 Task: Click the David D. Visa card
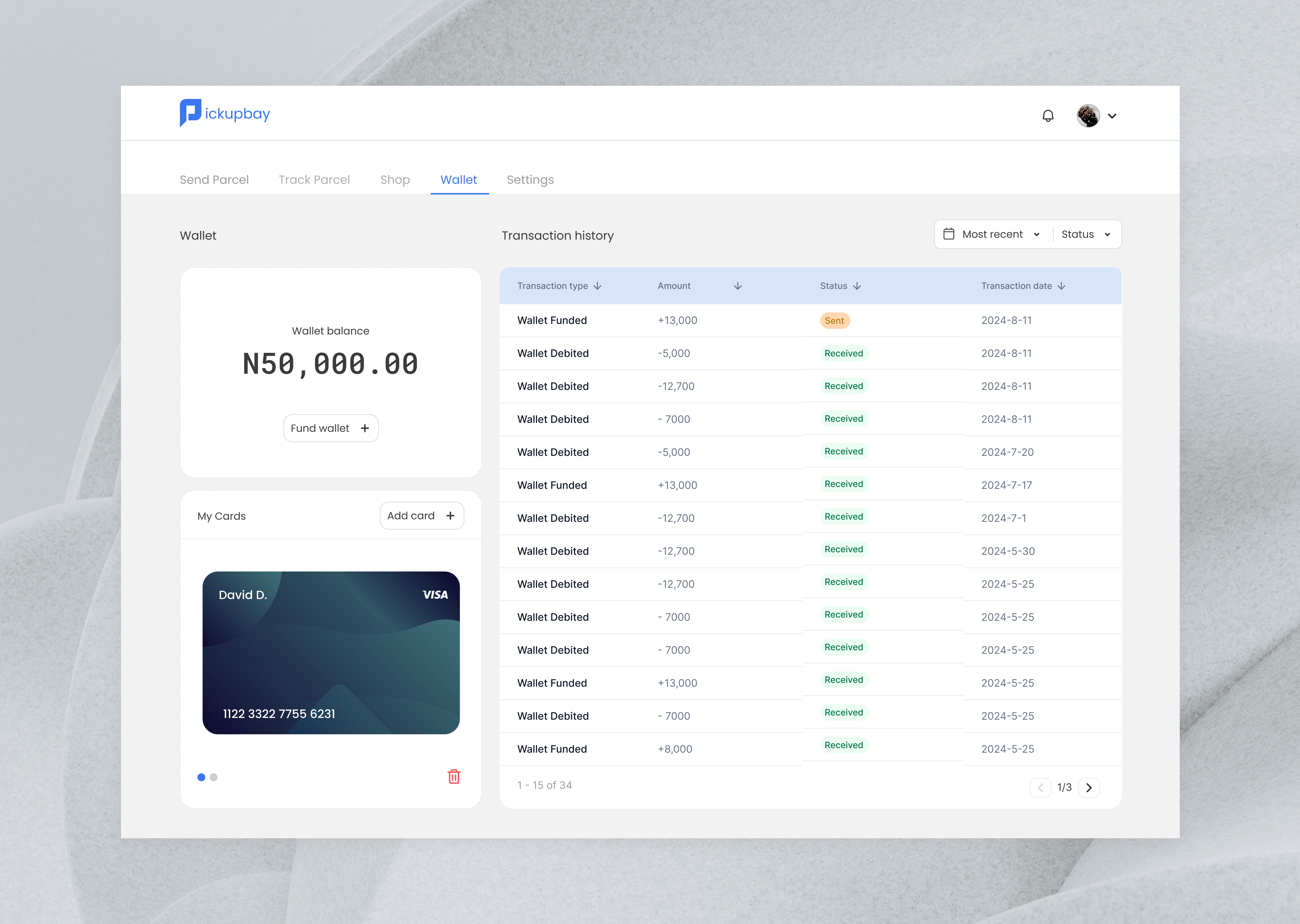coord(331,653)
